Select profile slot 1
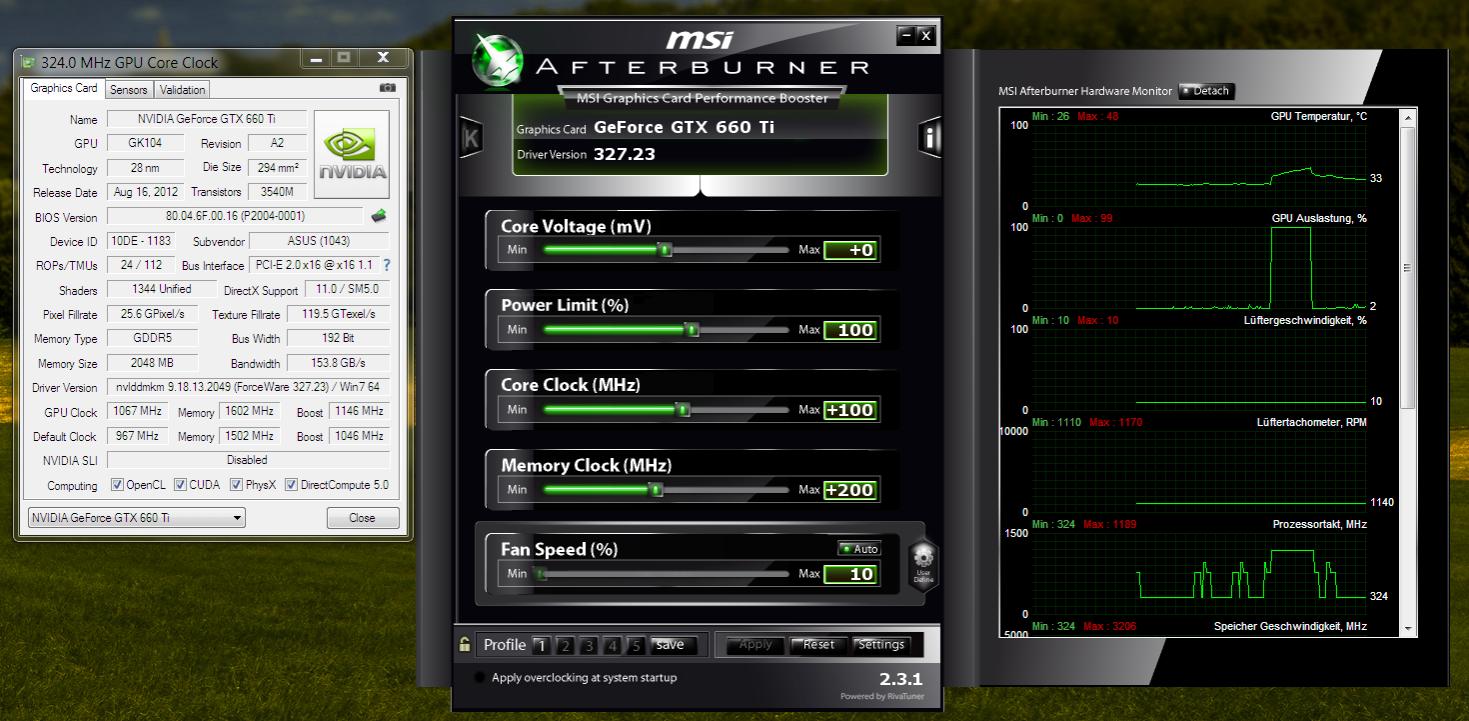The image size is (1469, 721). click(x=541, y=645)
